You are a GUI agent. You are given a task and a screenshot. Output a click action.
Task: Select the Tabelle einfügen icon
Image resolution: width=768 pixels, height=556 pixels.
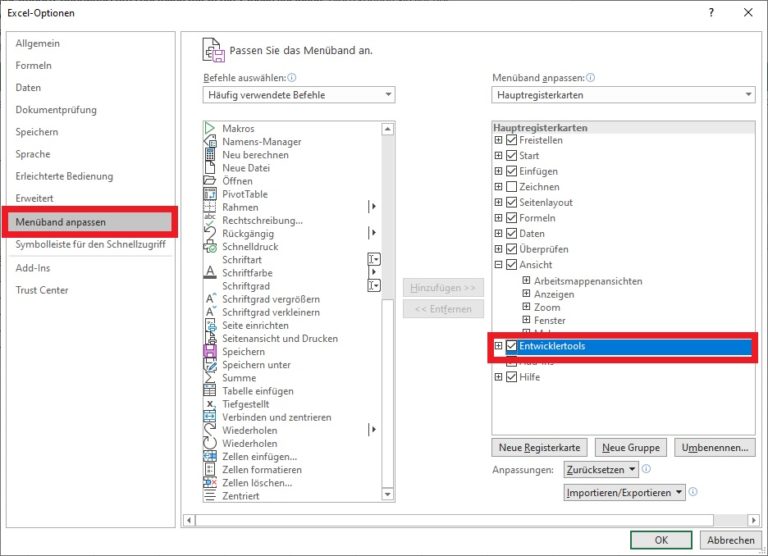[210, 390]
